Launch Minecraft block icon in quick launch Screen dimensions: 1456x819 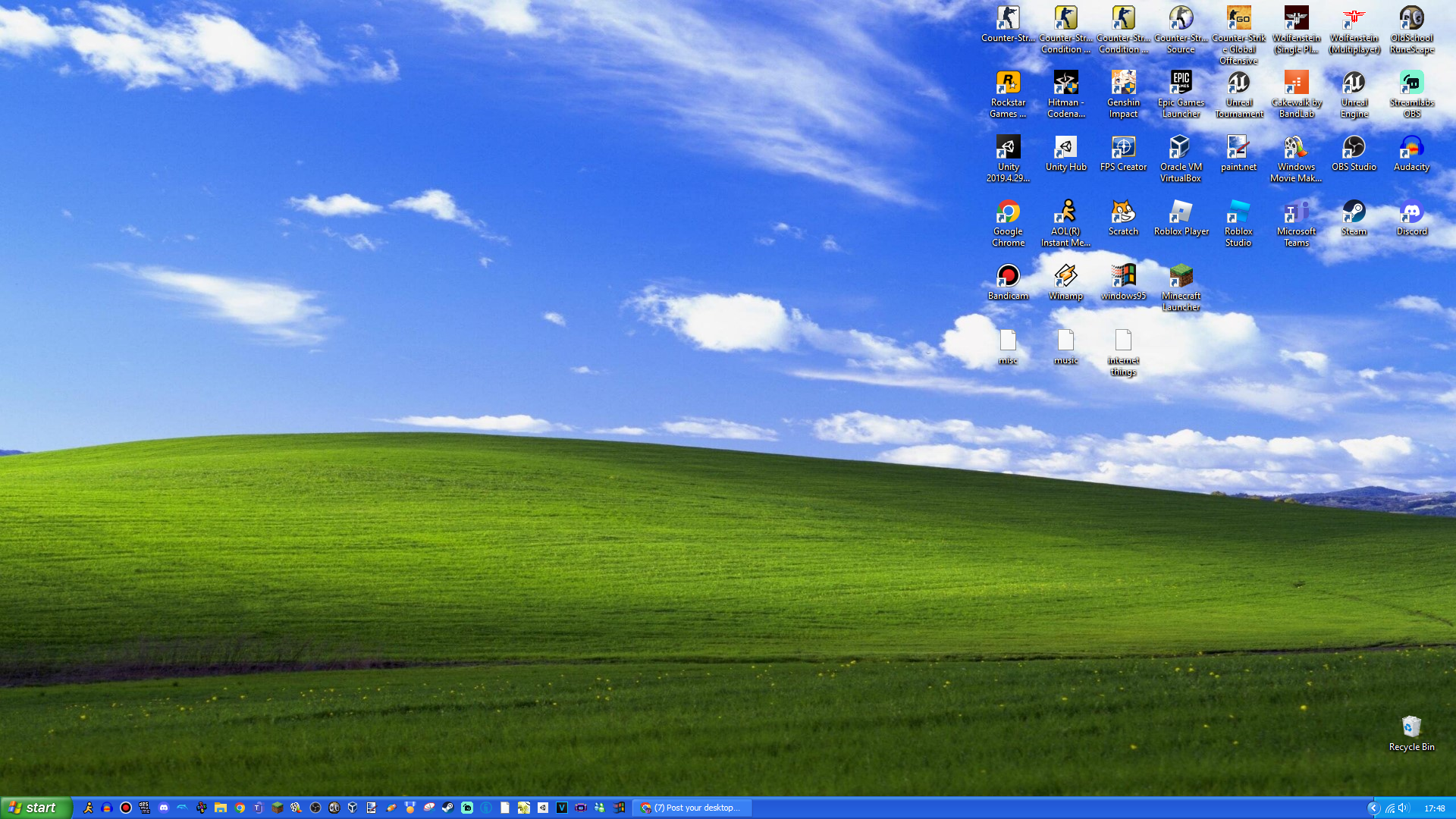[x=278, y=808]
